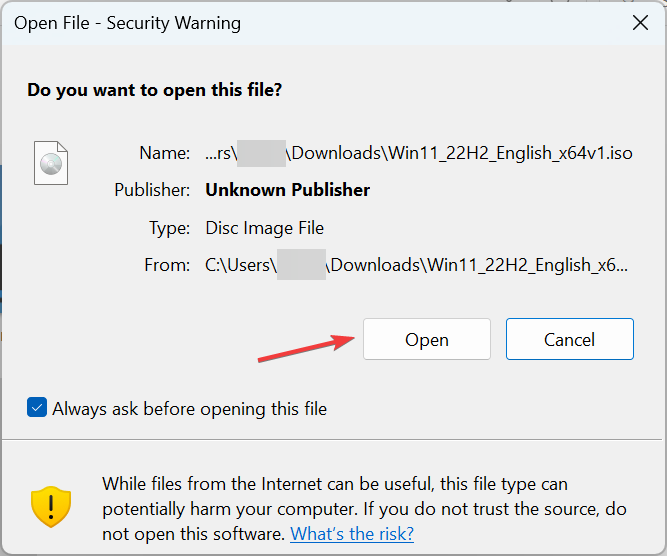Uncheck Always ask before opening this file
Viewport: 667px width, 556px height.
pyautogui.click(x=37, y=408)
